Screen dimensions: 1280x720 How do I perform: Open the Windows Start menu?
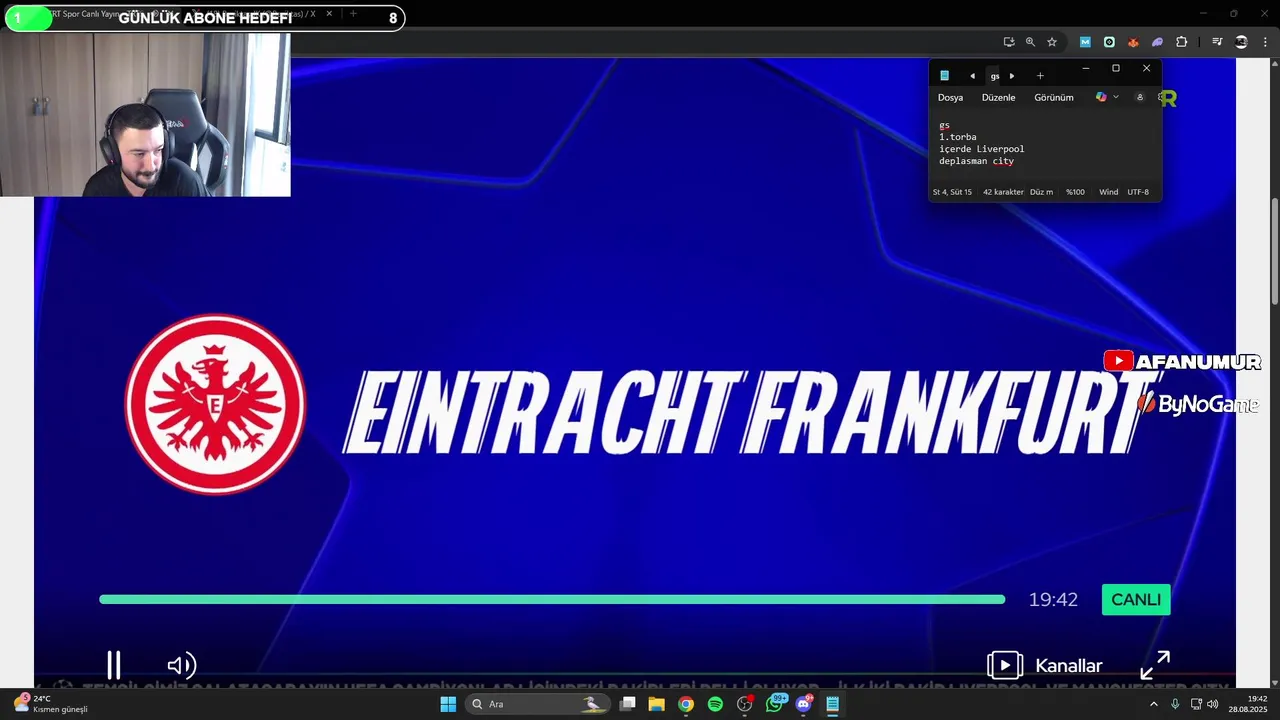click(448, 704)
